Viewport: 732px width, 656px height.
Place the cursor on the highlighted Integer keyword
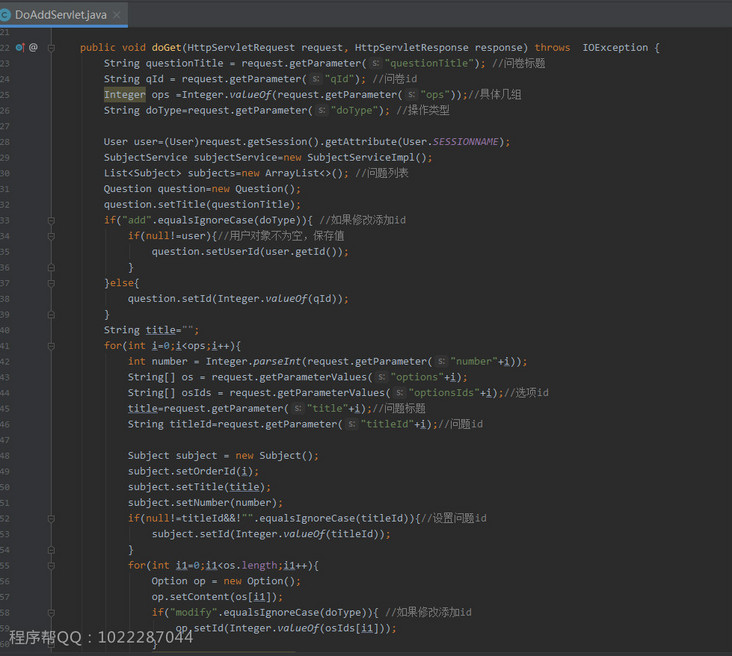[x=124, y=95]
